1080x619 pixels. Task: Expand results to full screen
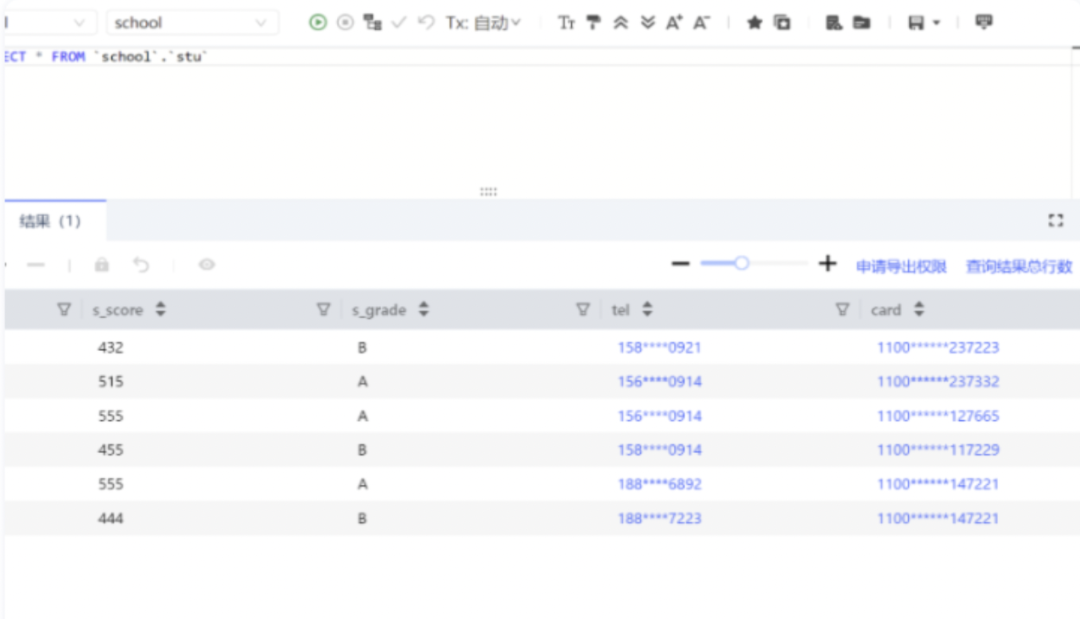pos(1055,220)
